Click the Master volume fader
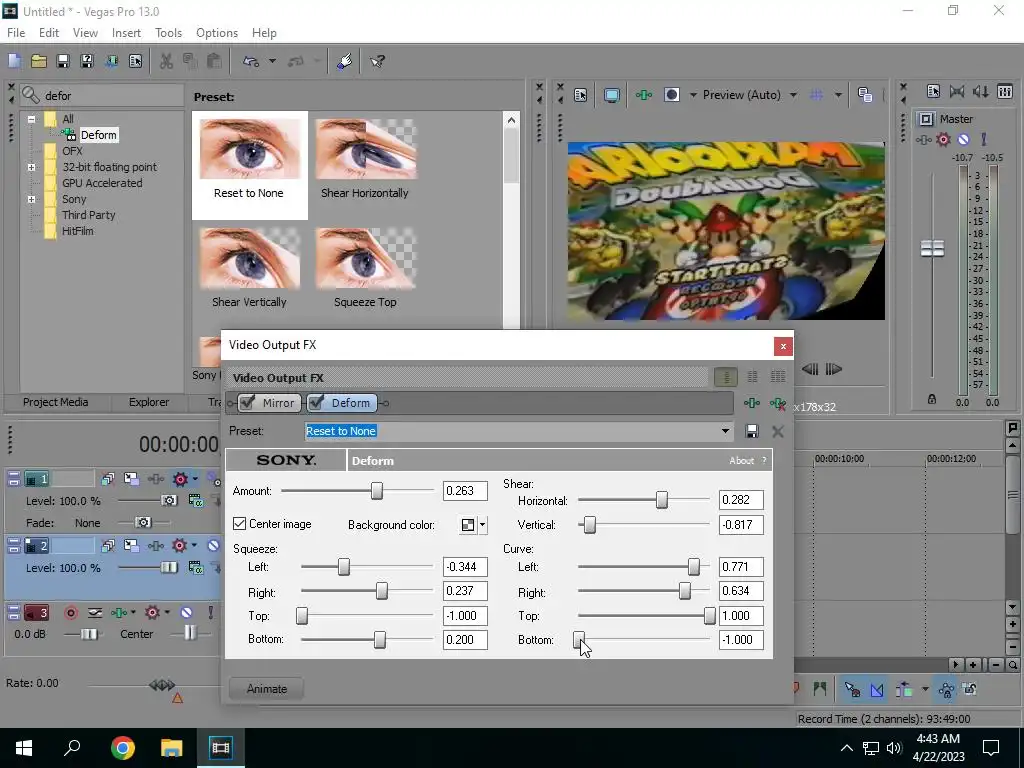The width and height of the screenshot is (1024, 768). coord(932,248)
